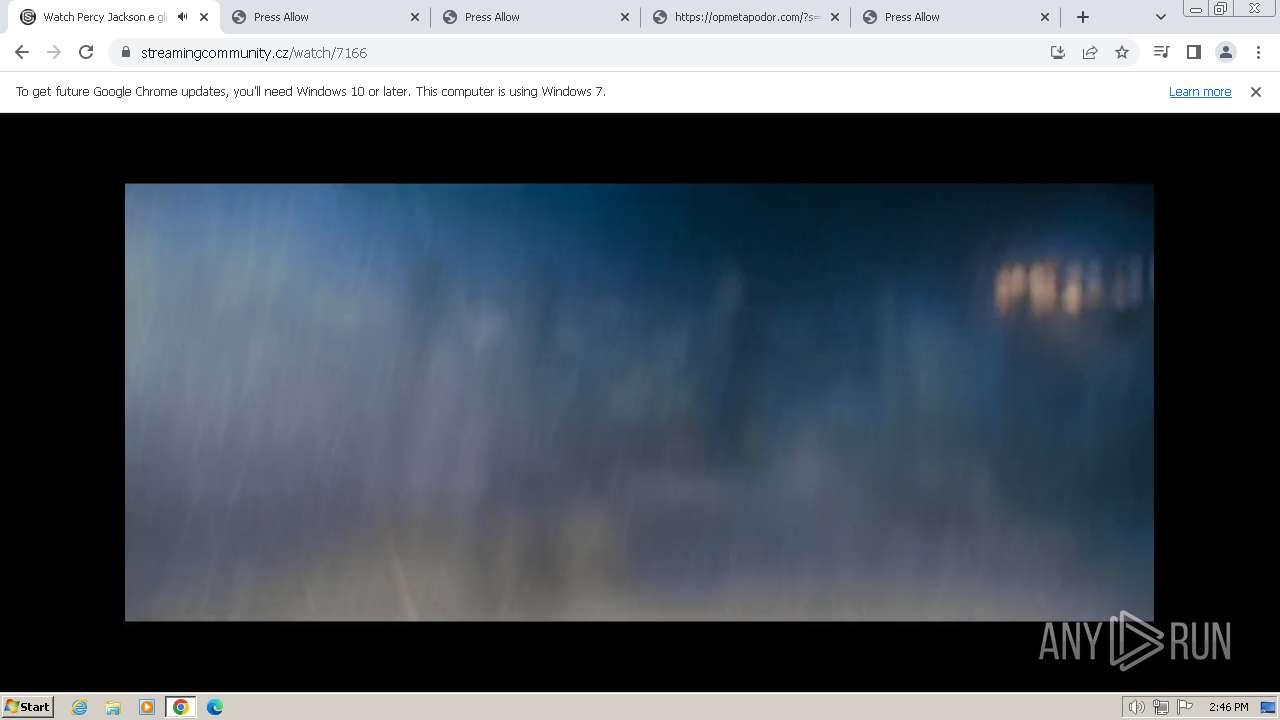The image size is (1280, 720).
Task: Close the second Press Allow tab
Action: pyautogui.click(x=415, y=17)
